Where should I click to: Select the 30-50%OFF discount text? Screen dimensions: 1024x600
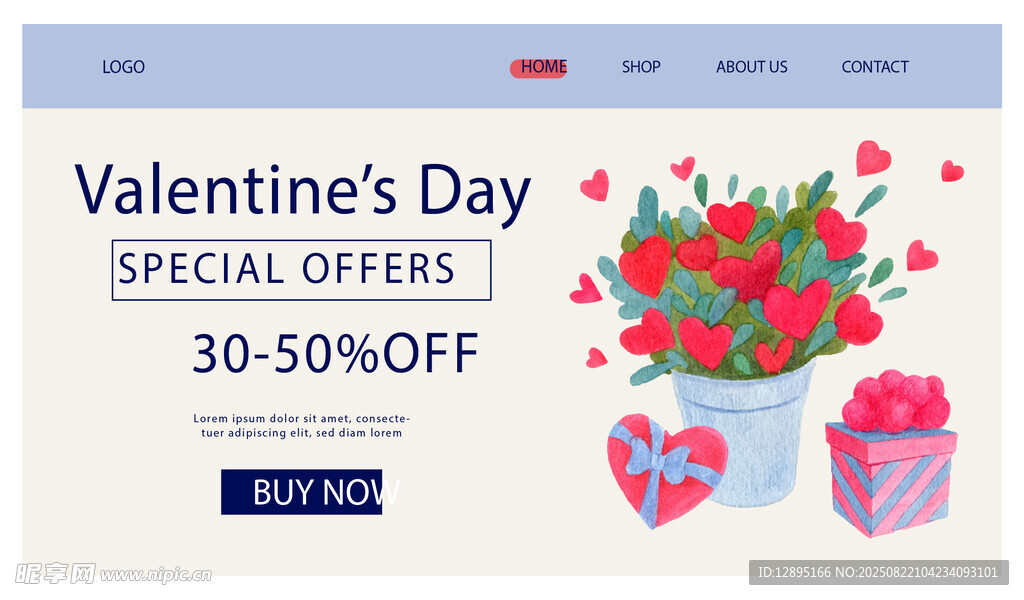pos(335,353)
